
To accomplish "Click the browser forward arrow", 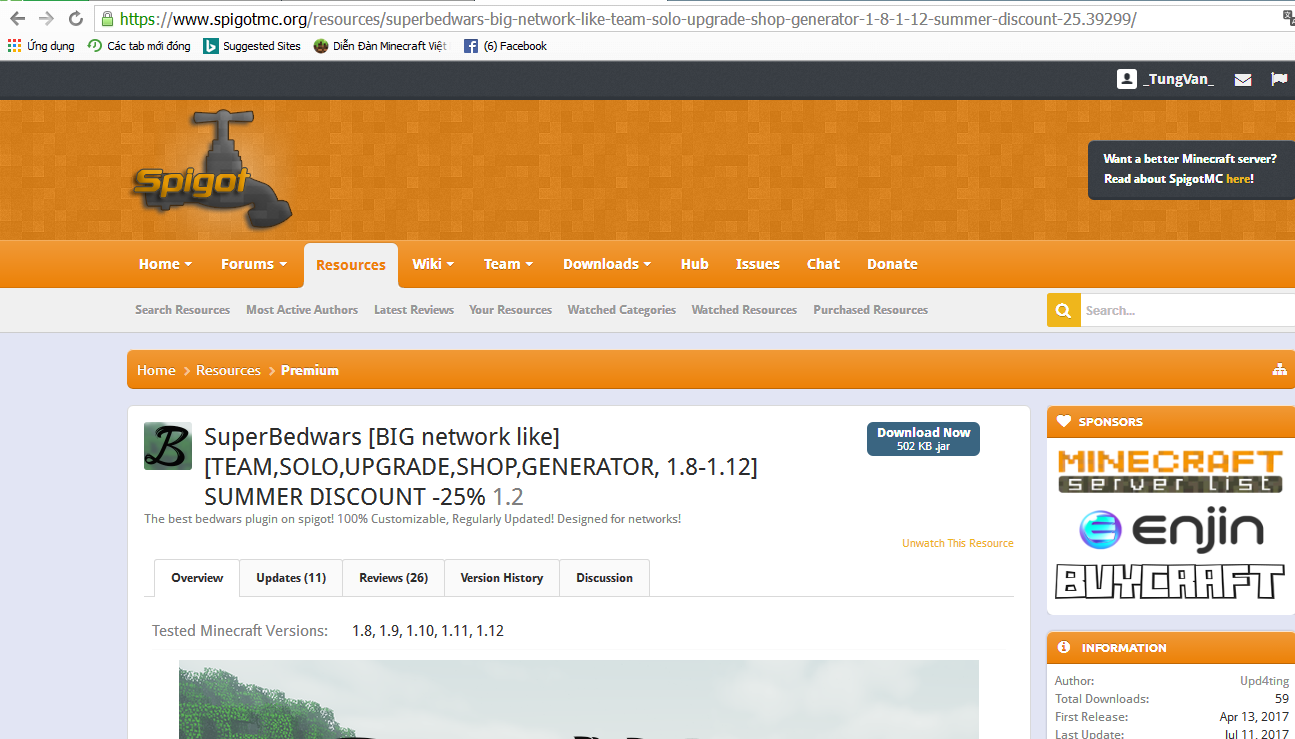I will tap(46, 19).
